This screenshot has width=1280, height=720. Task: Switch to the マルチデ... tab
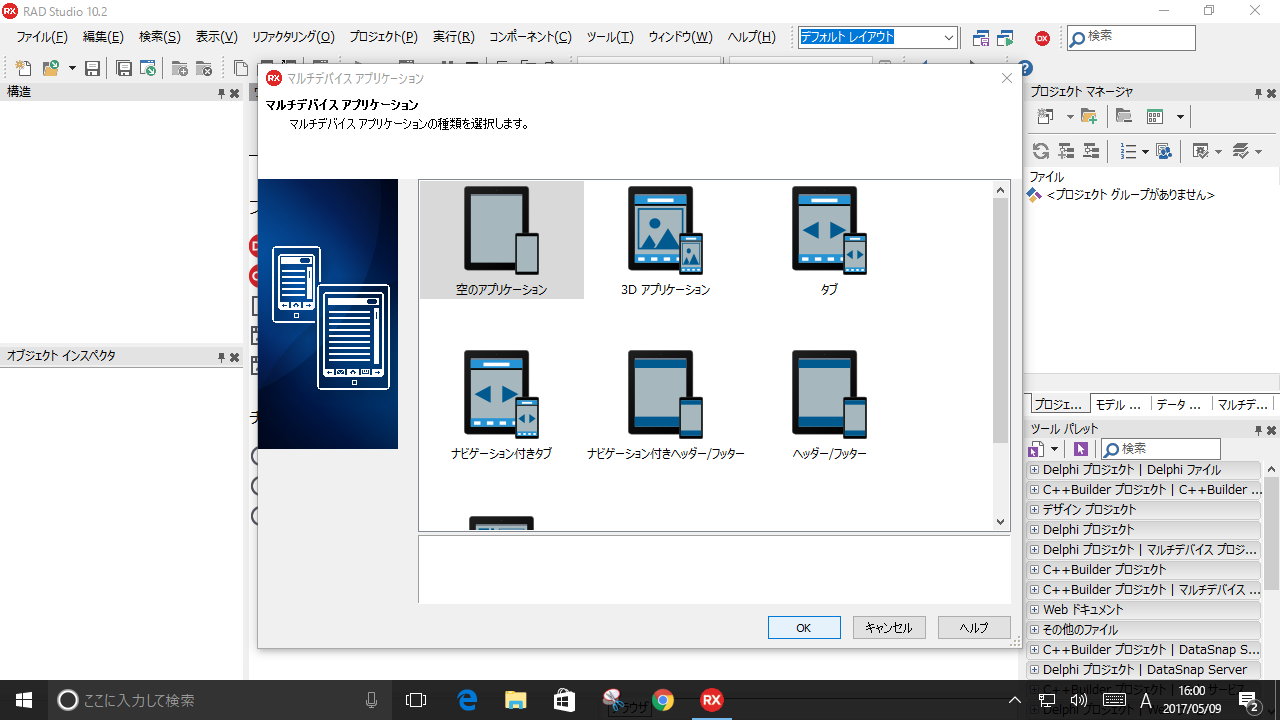tap(1242, 405)
